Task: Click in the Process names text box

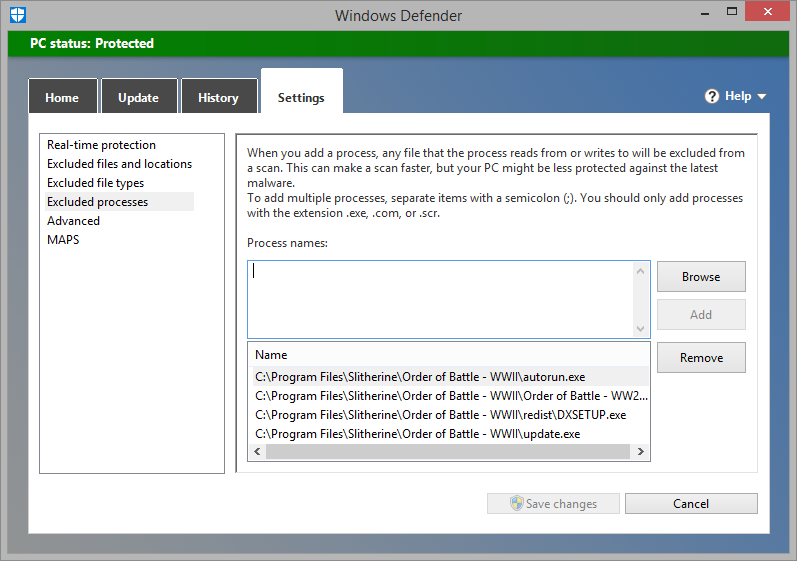Action: click(440, 299)
